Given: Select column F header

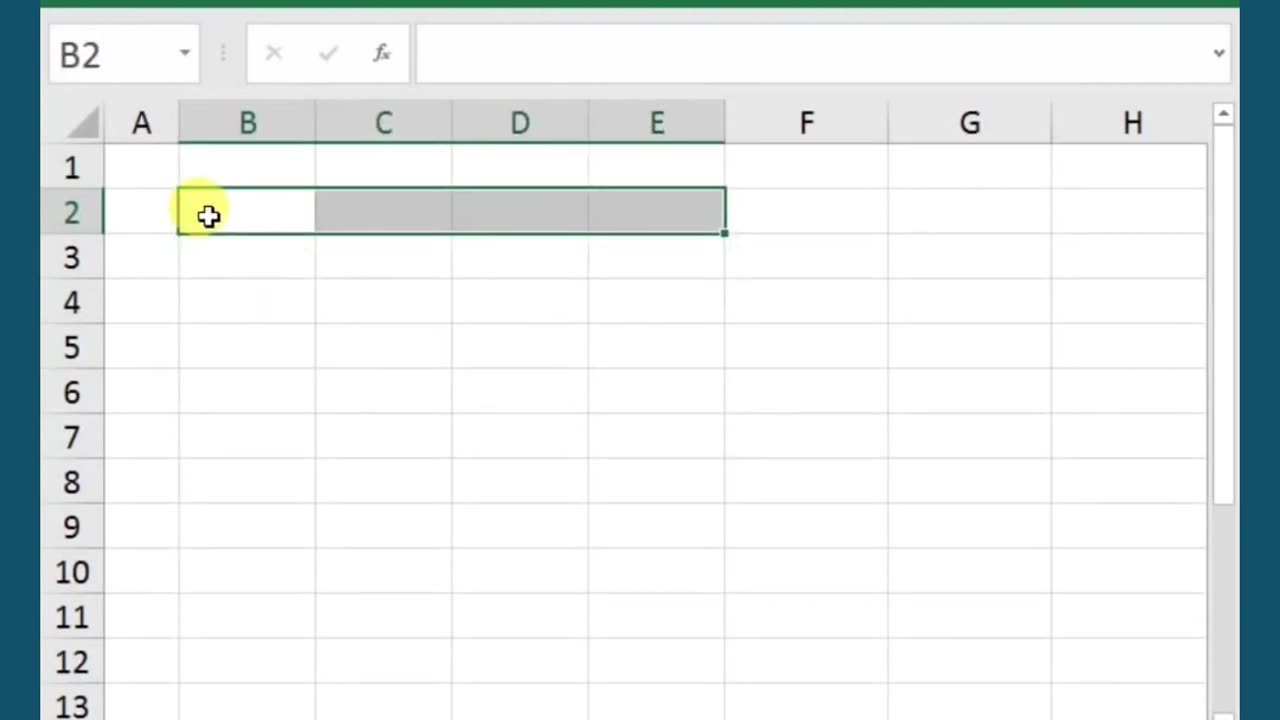Looking at the screenshot, I should (x=806, y=123).
